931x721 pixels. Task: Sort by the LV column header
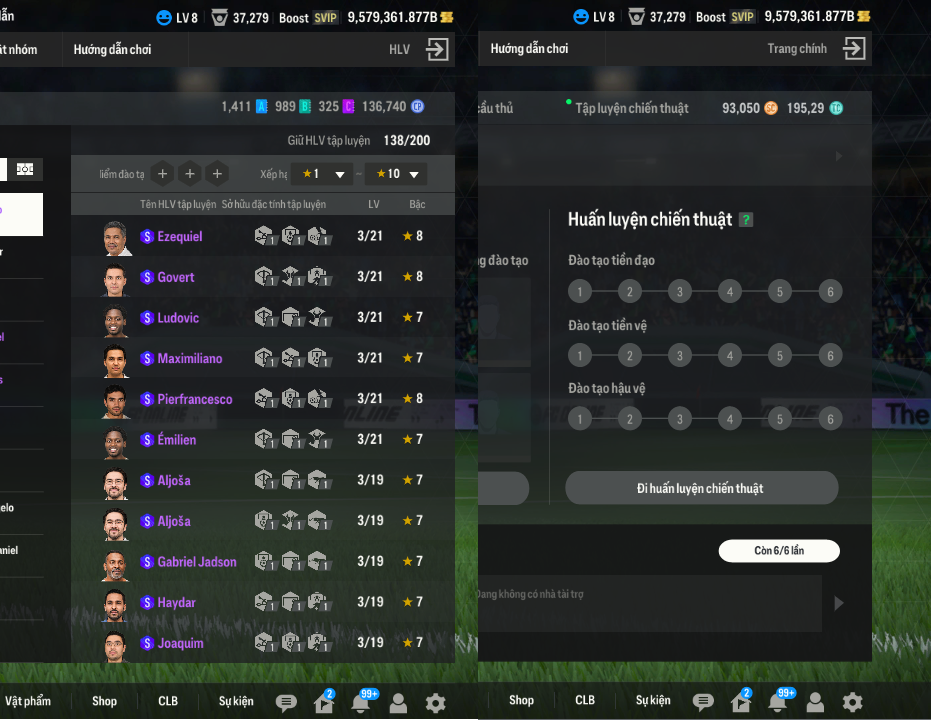373,204
